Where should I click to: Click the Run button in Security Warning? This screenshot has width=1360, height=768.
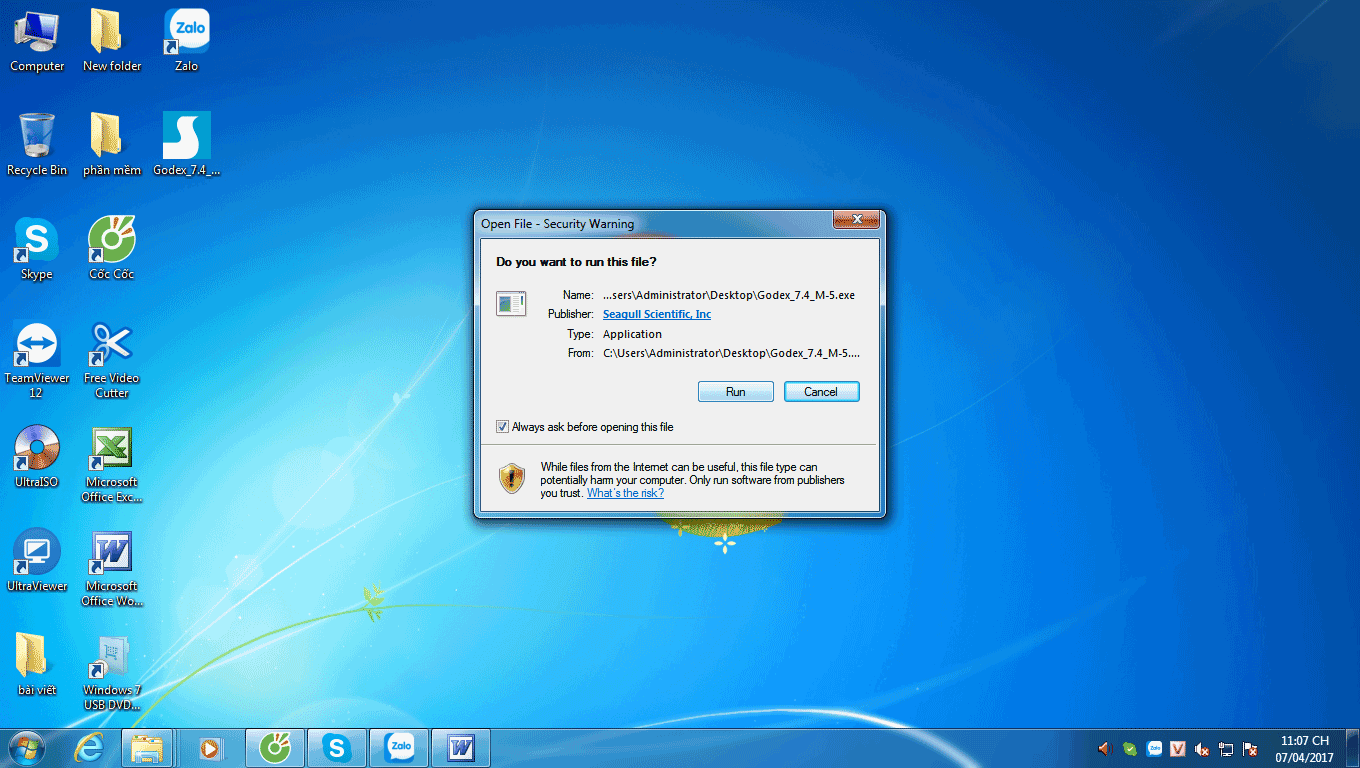(x=735, y=391)
